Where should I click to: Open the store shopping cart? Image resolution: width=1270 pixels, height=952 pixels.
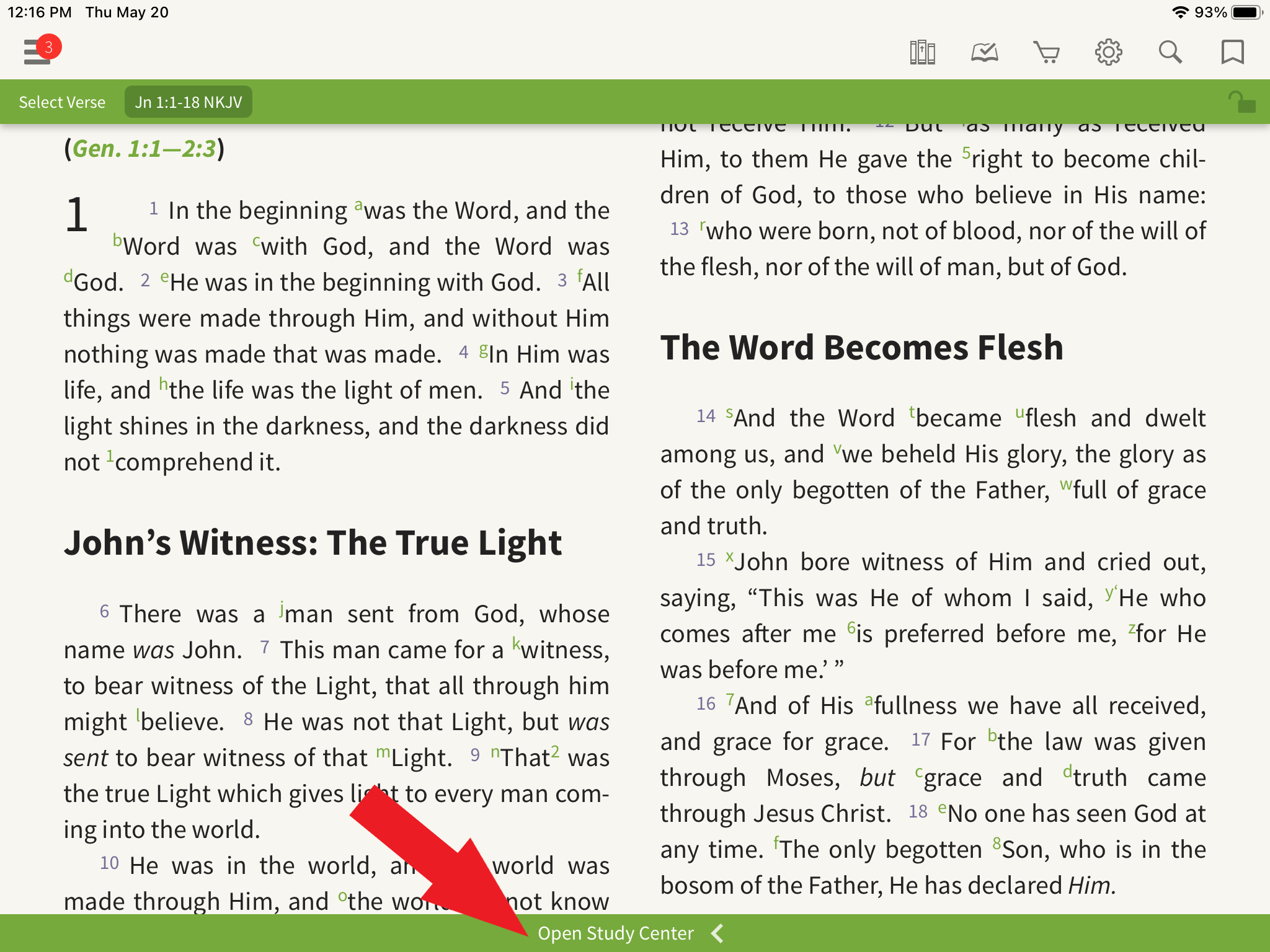tap(1046, 52)
